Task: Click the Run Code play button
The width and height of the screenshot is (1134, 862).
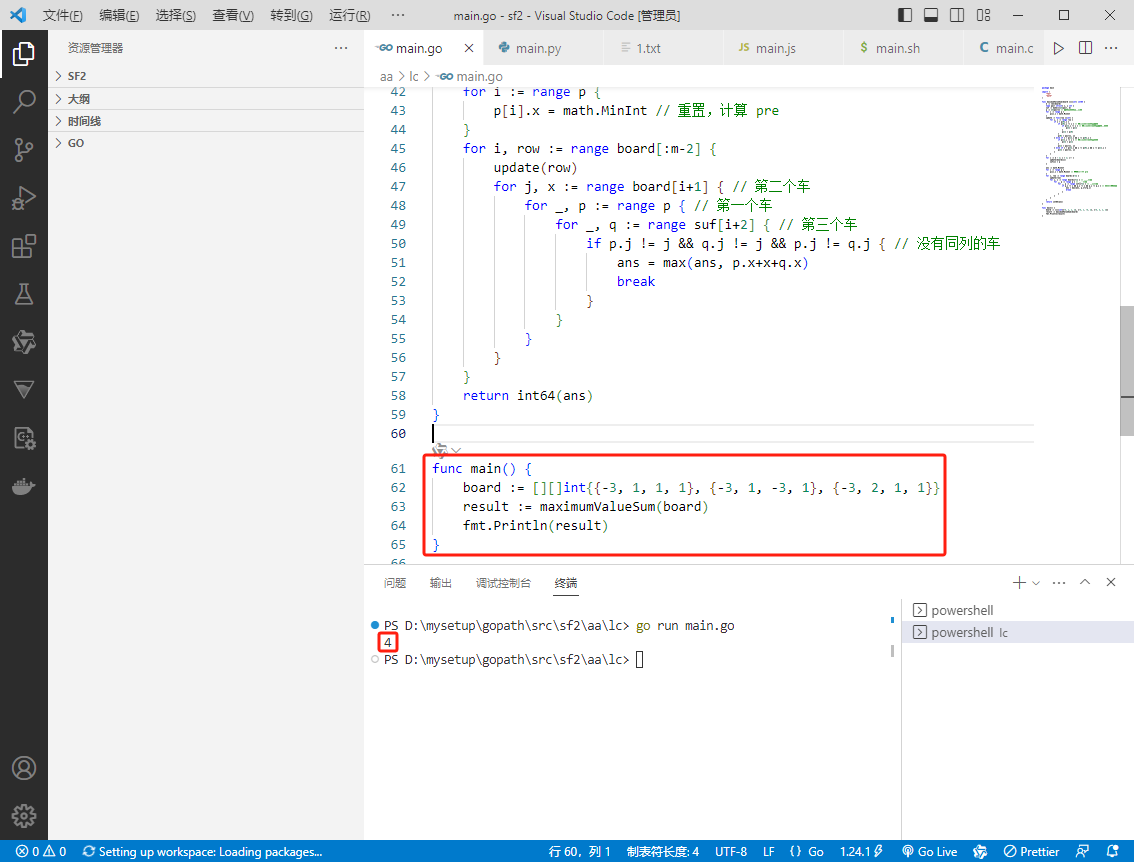Action: [1059, 48]
